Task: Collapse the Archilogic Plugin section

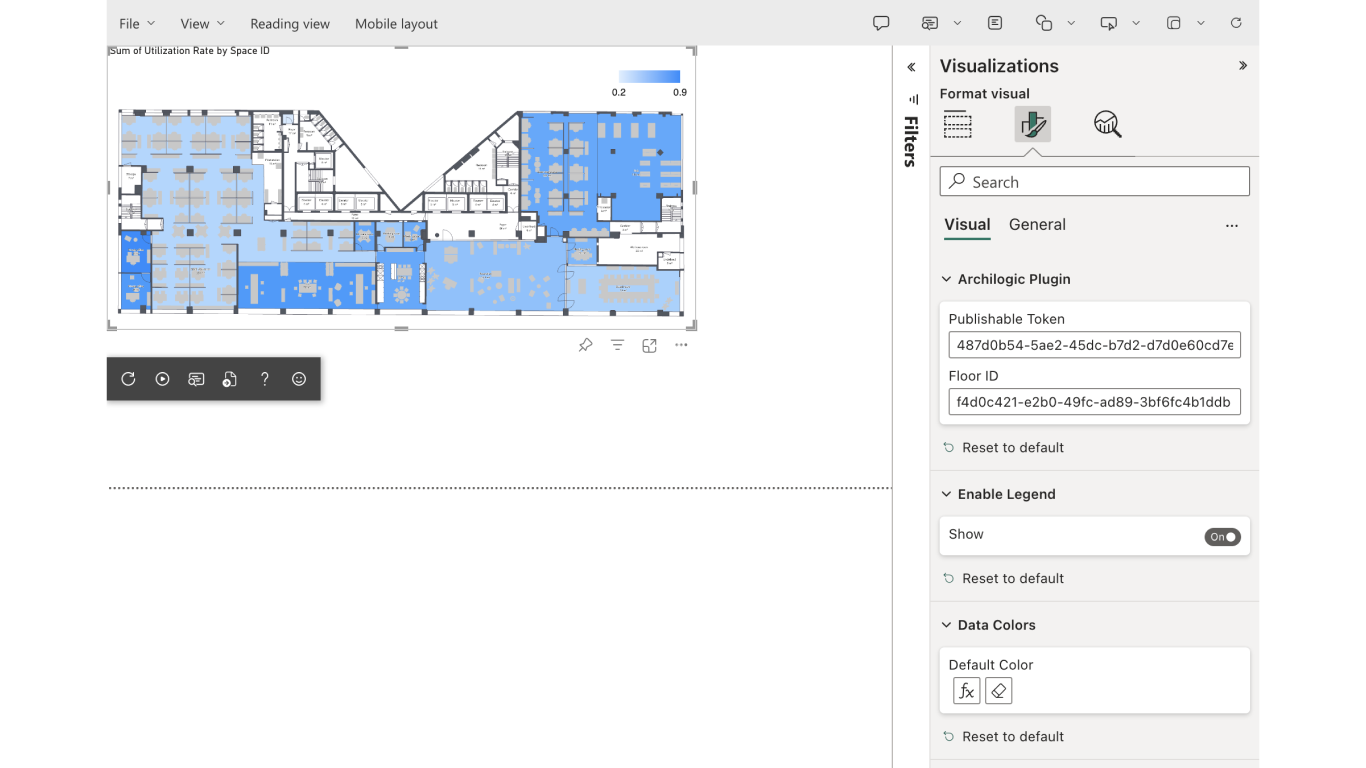Action: click(x=947, y=279)
